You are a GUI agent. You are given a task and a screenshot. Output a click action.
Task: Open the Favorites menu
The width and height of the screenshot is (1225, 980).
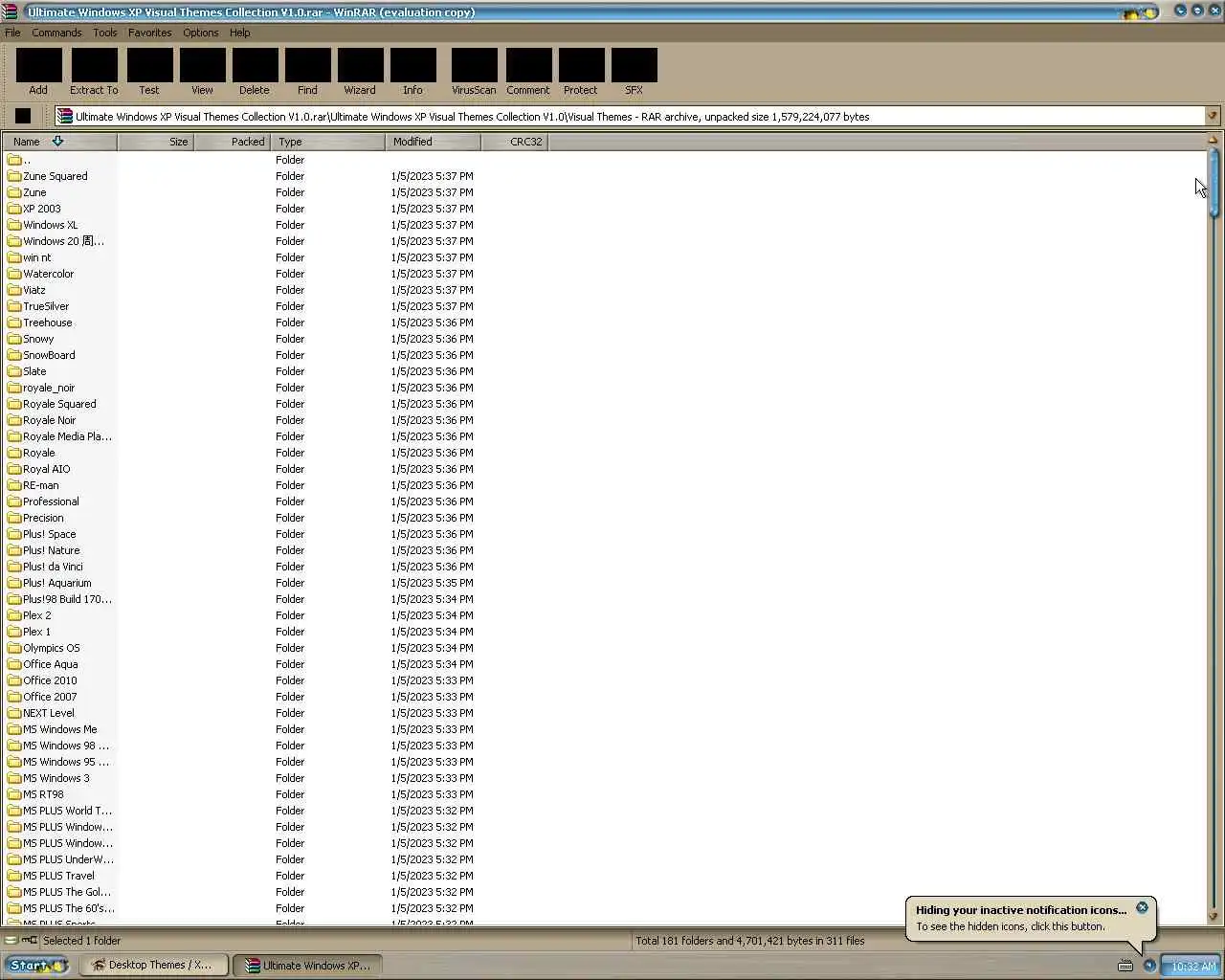(150, 33)
